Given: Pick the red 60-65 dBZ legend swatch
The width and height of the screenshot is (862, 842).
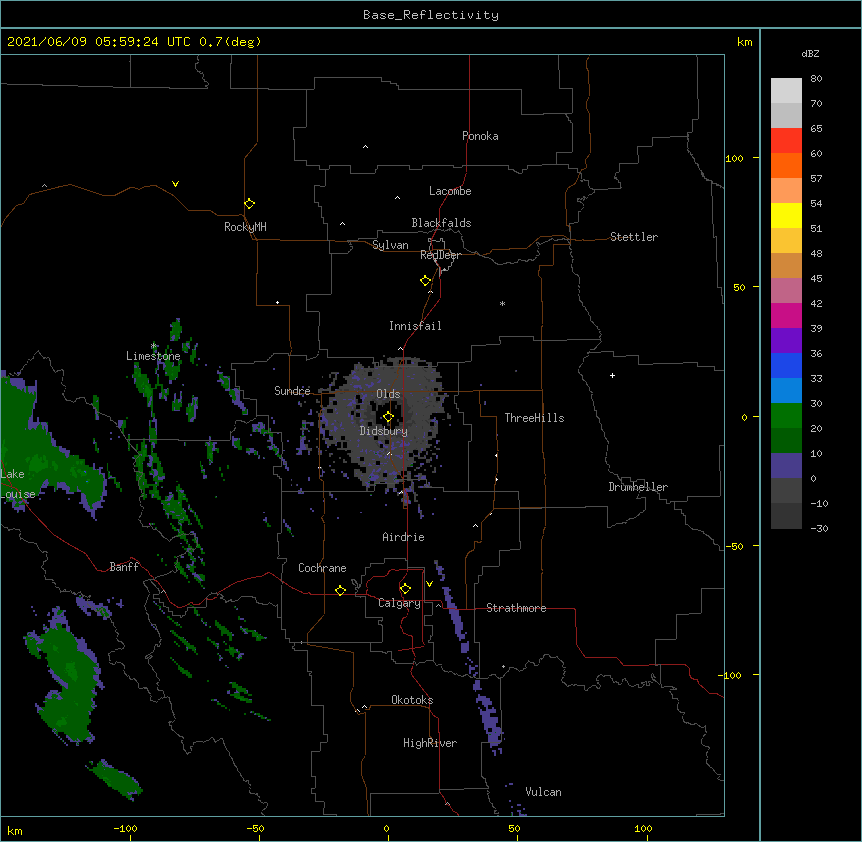Looking at the screenshot, I should point(786,141).
